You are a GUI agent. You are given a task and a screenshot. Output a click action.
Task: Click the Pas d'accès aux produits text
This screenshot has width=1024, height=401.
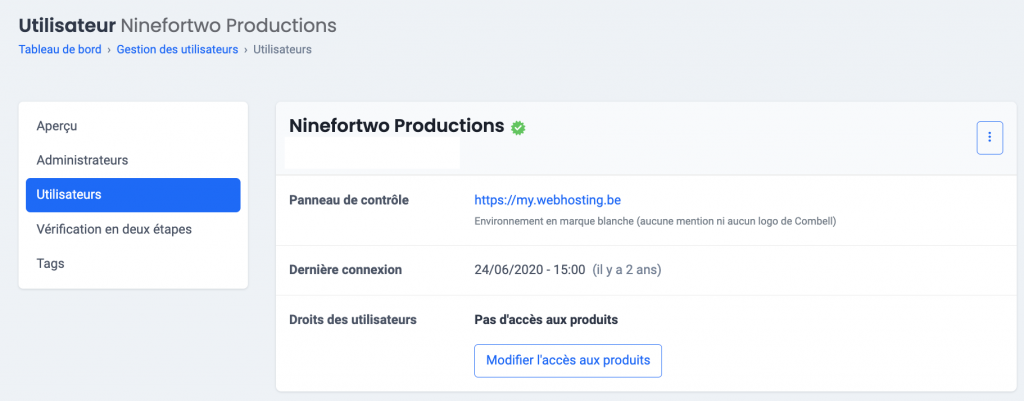[x=545, y=320]
